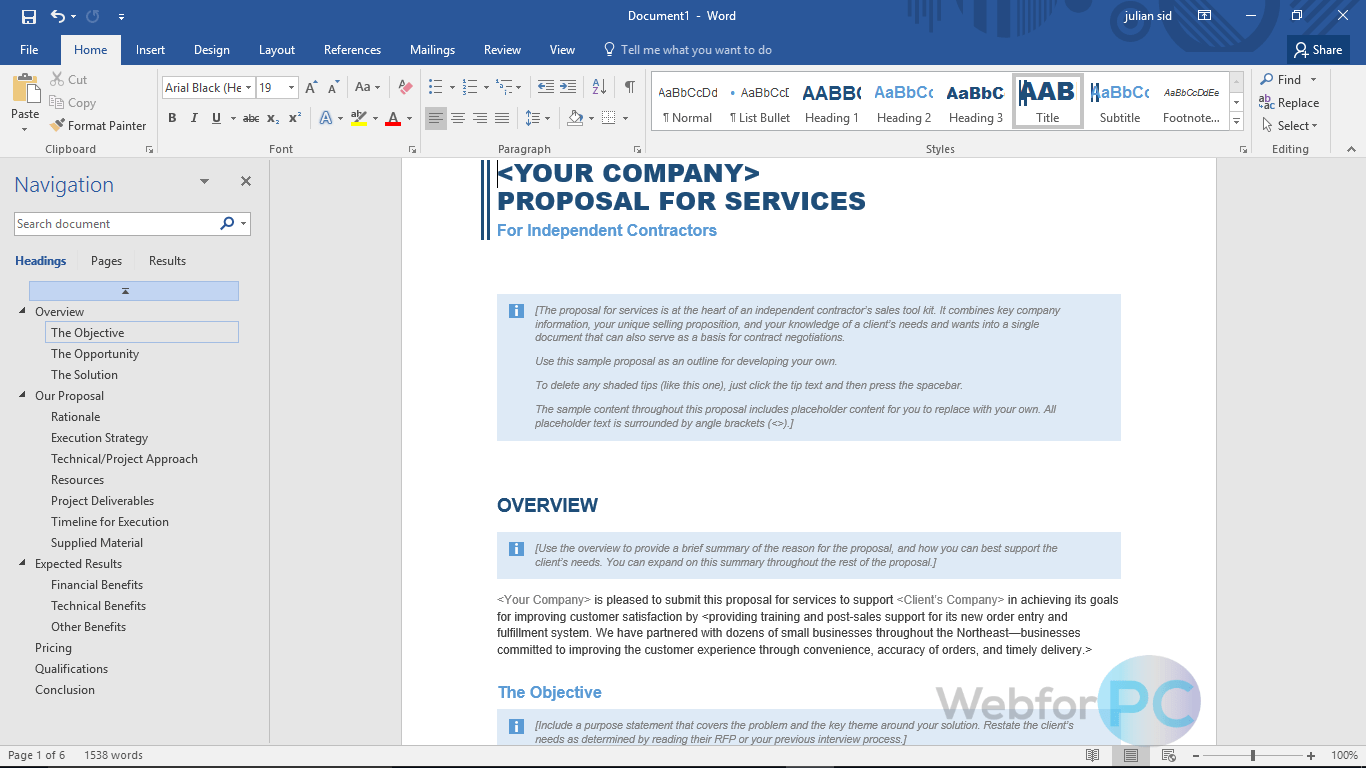This screenshot has width=1366, height=768.
Task: Switch to Read Mode view
Action: [x=1093, y=755]
